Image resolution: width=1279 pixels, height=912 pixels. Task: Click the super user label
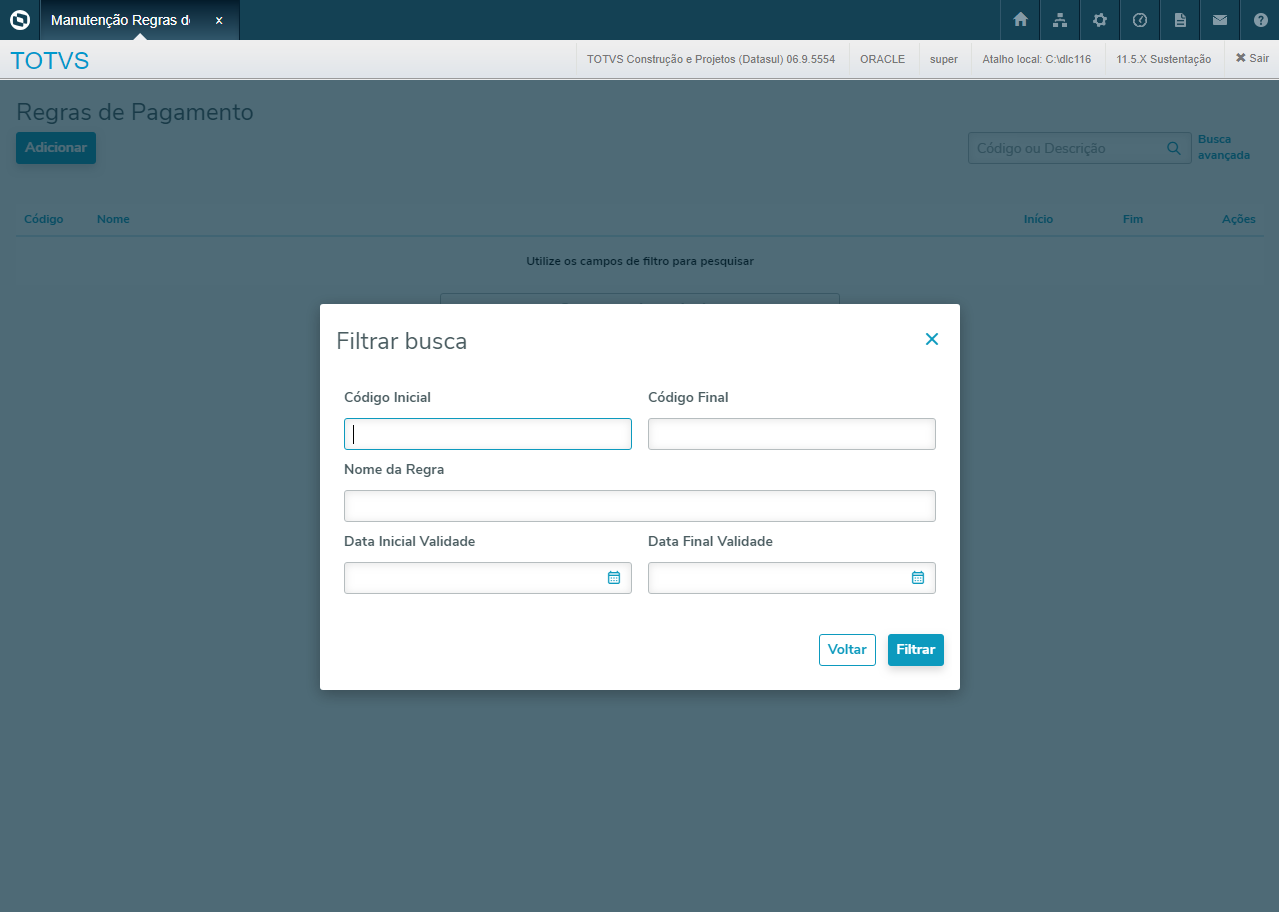(x=944, y=59)
